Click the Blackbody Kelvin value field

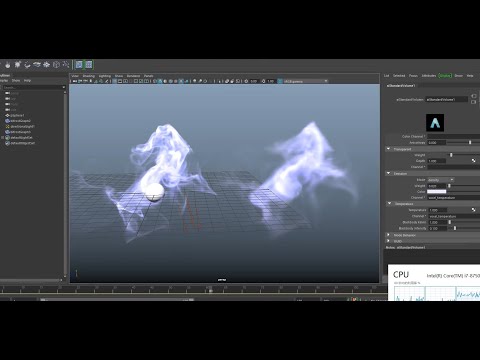coord(437,222)
